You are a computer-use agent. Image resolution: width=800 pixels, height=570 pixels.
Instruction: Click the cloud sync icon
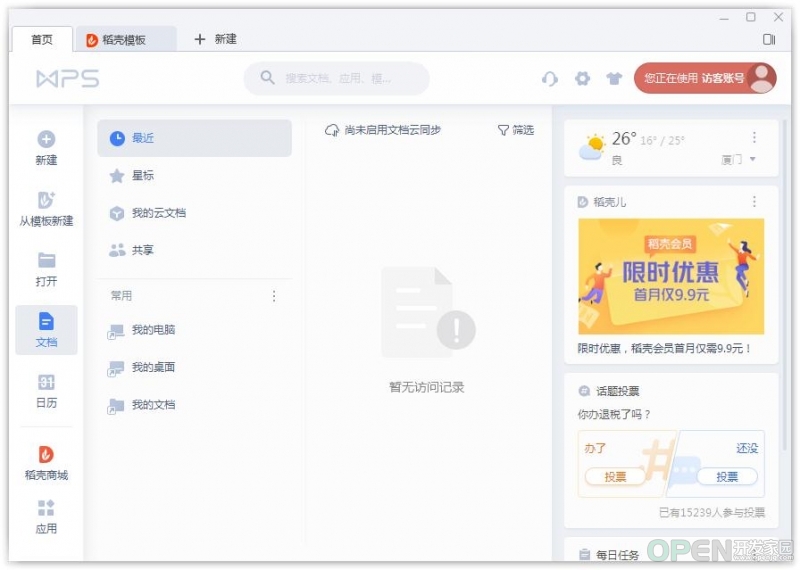332,131
